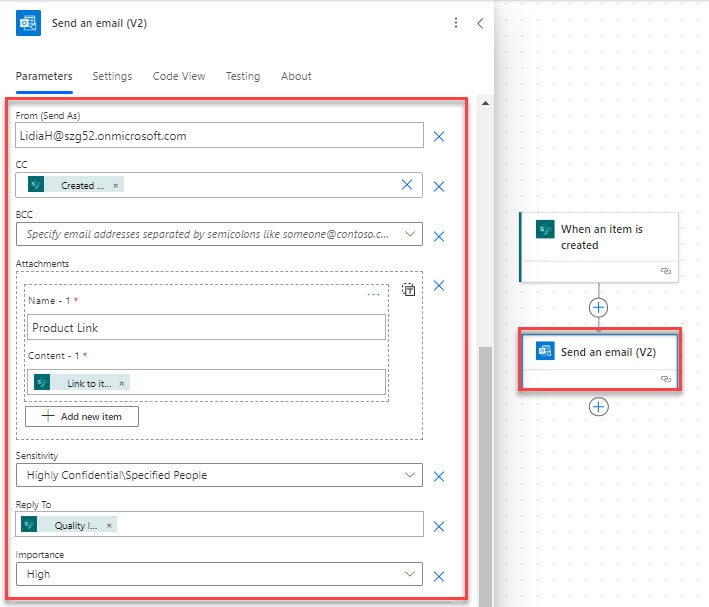Switch to the Parameters tab
Viewport: 709px width, 607px height.
click(44, 76)
